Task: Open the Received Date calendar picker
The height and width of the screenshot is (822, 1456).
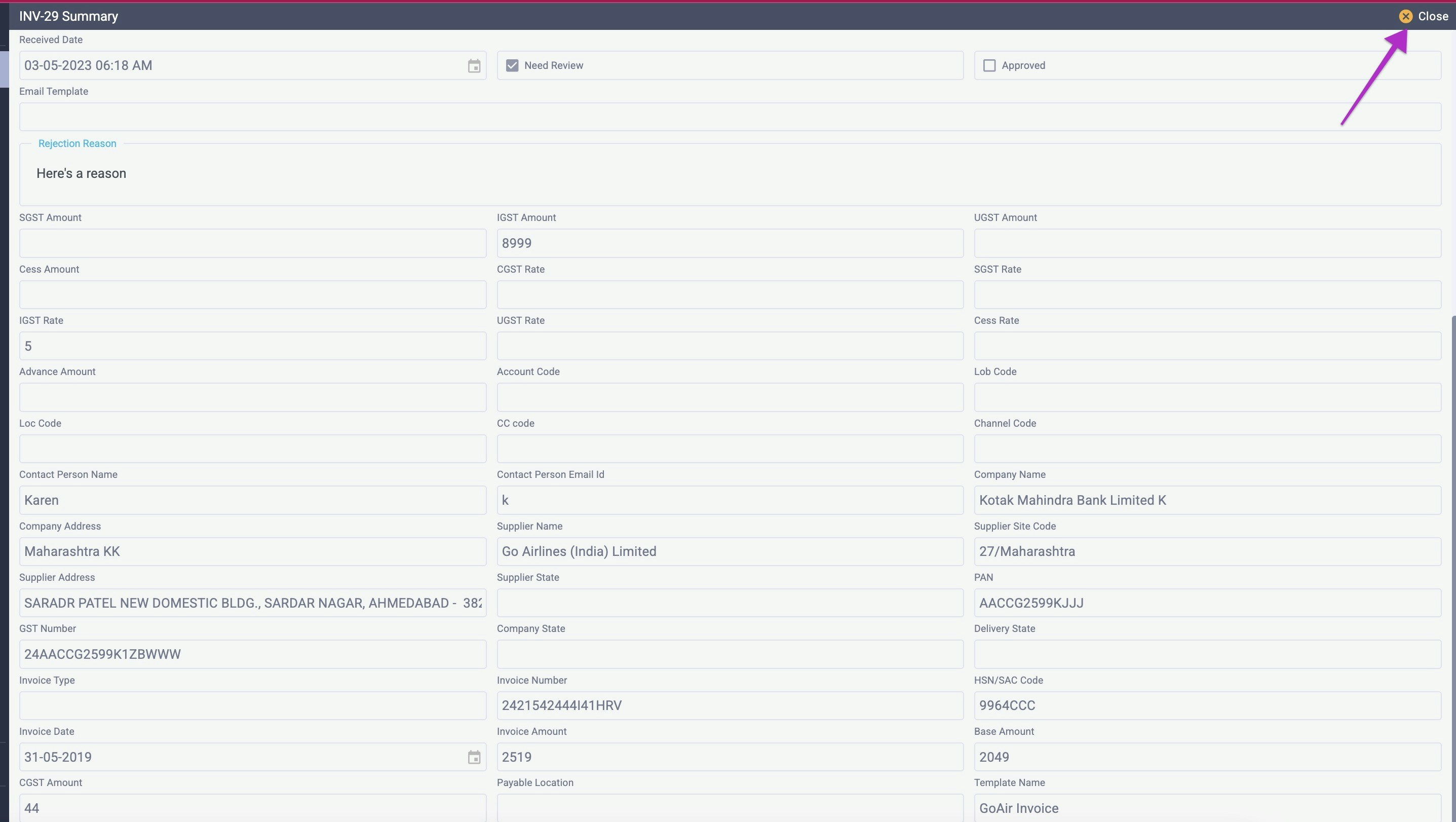Action: (474, 66)
